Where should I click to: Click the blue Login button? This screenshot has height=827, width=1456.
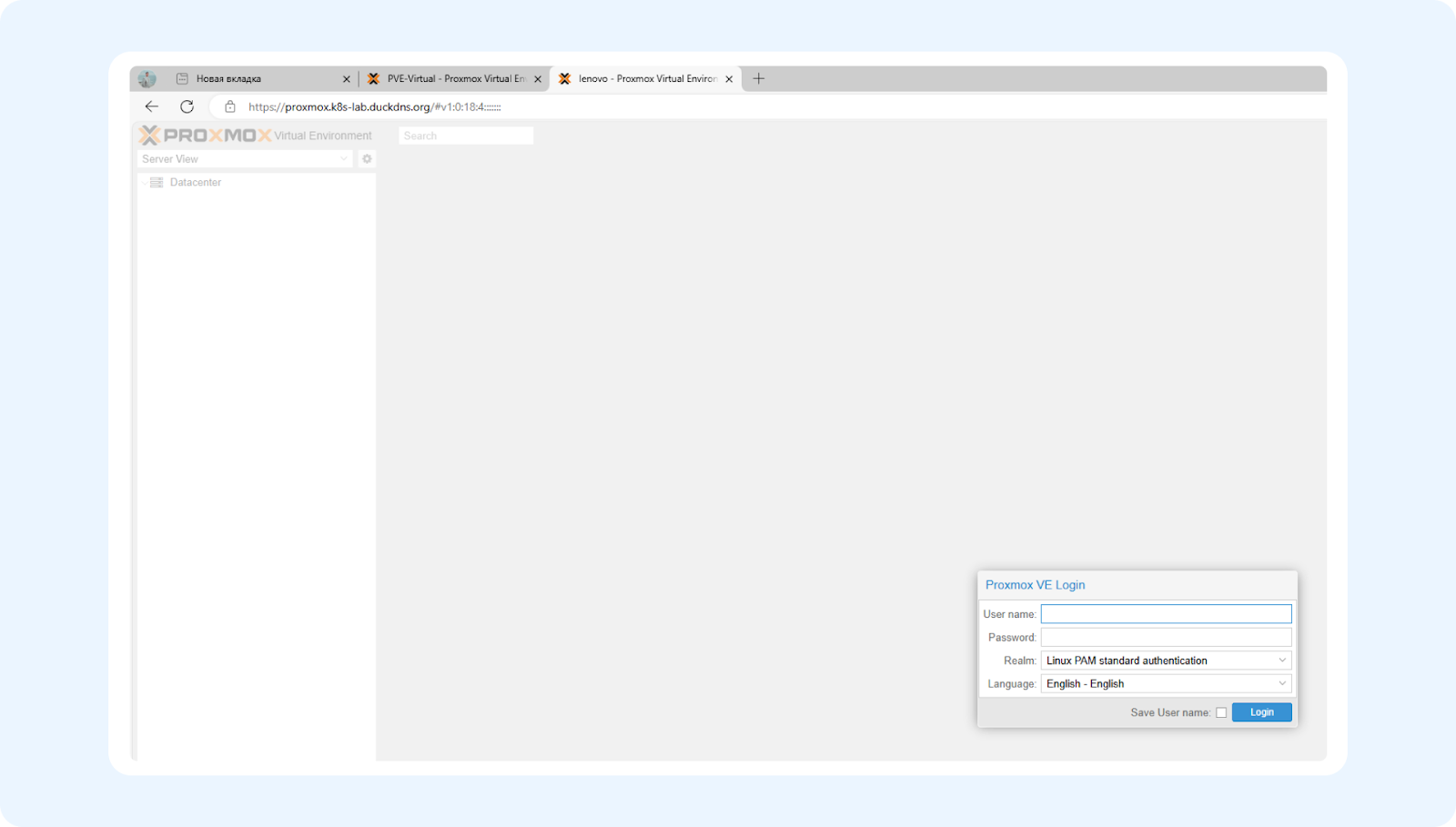coord(1261,712)
